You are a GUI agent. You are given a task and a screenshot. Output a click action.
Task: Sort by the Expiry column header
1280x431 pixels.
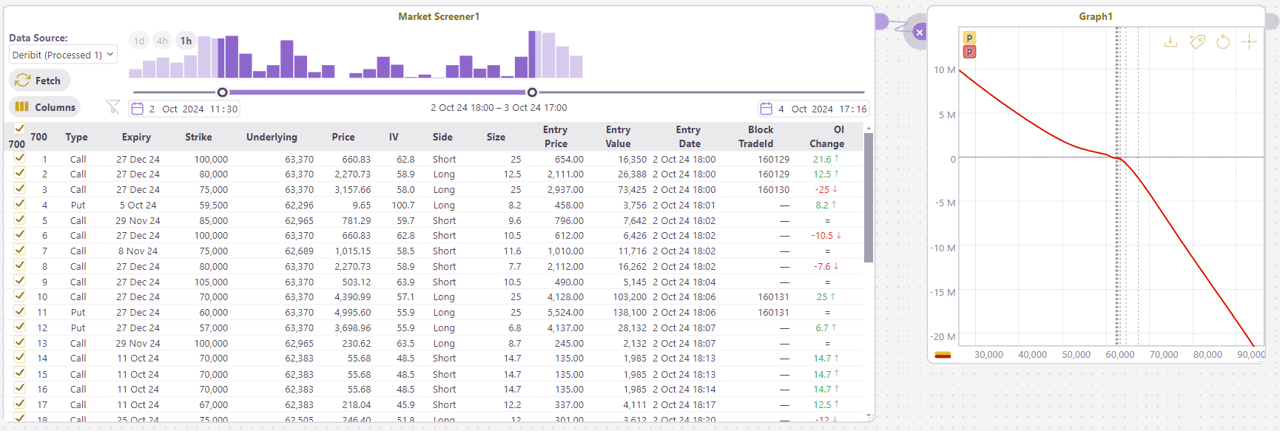tap(137, 137)
